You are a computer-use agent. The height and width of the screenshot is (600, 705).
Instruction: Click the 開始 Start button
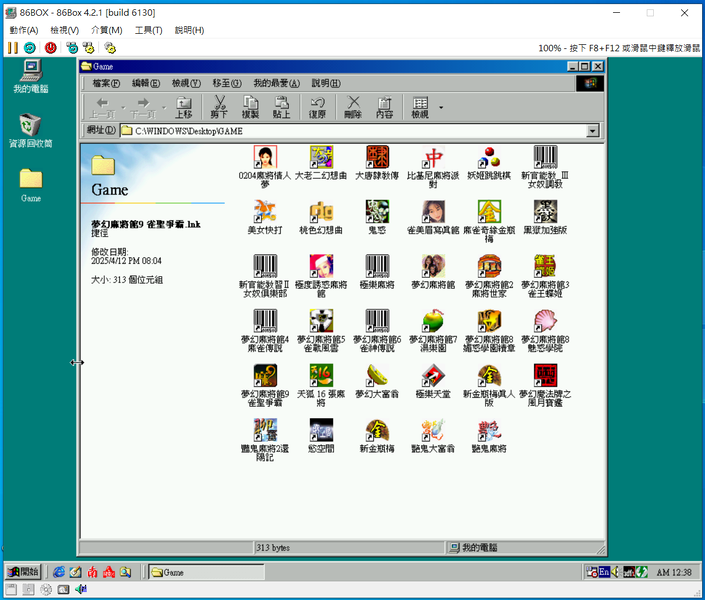[23, 572]
